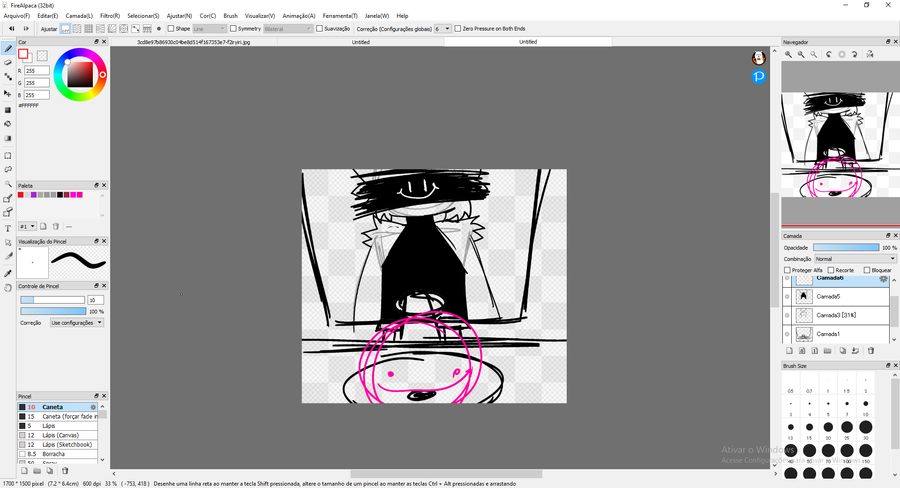
Task: Select the Lápis brush in Pincel list
Action: coord(57,426)
